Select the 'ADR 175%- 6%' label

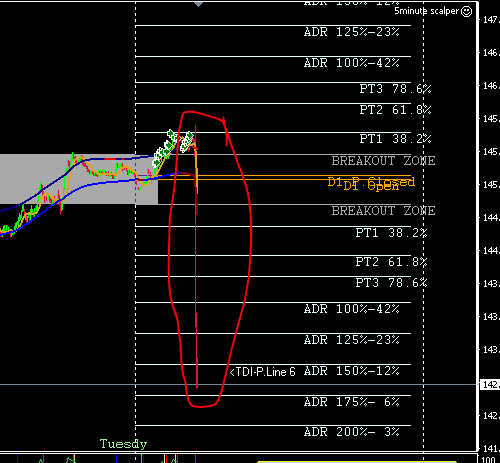(352, 402)
